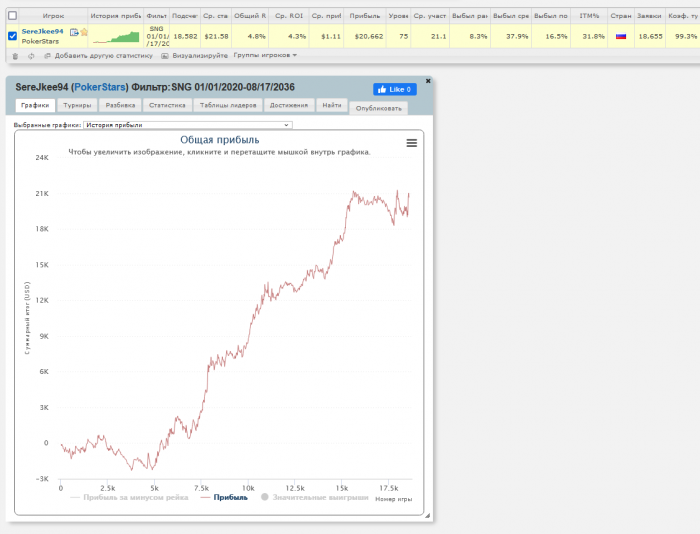Click the $1.11 average profit cell
Image resolution: width=700 pixels, height=534 pixels.
point(326,36)
